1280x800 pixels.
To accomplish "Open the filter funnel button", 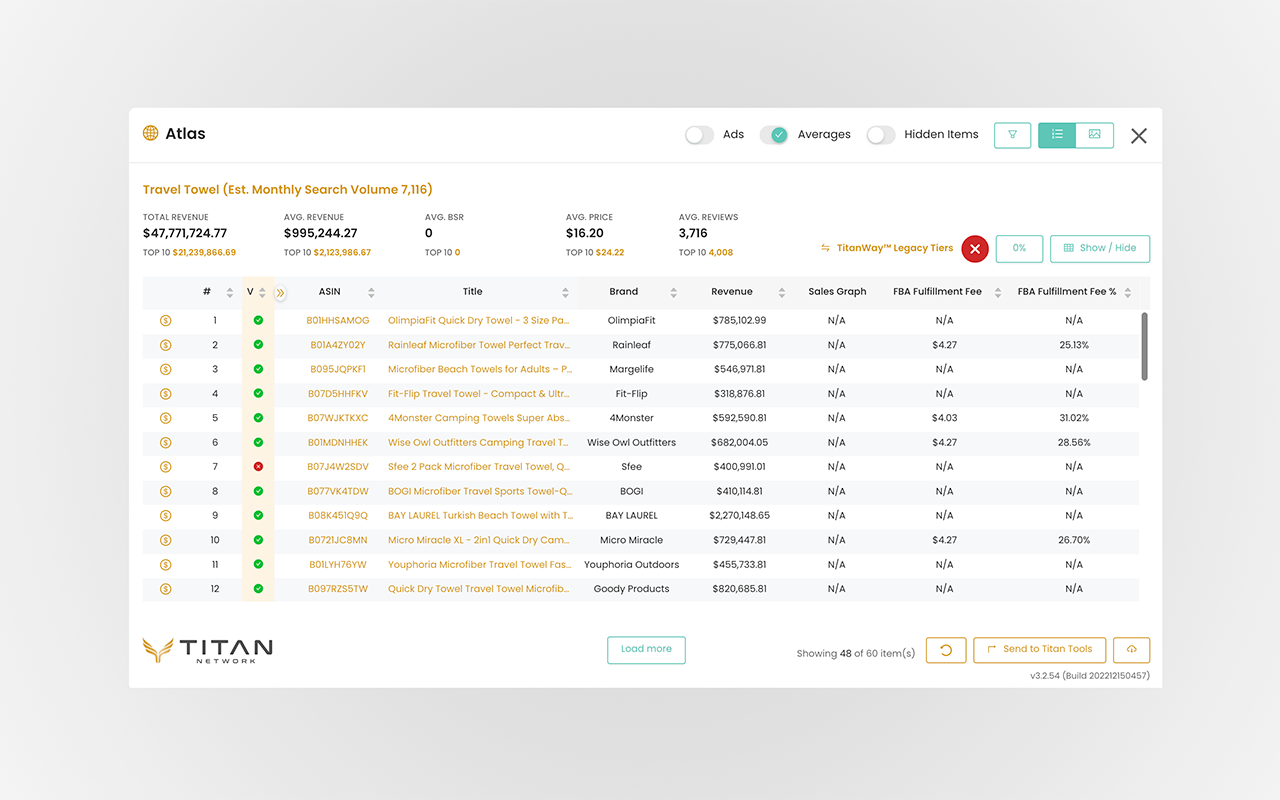I will (x=1012, y=135).
